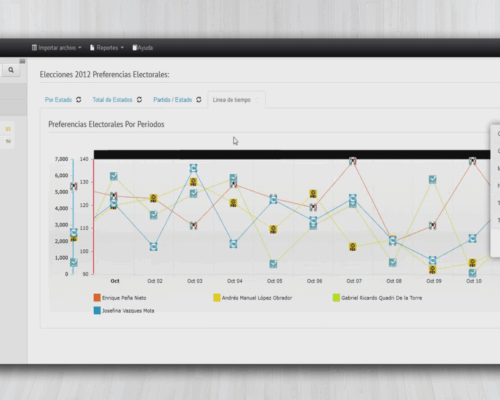Click yellow party marker at Oct 06
The width and height of the screenshot is (500, 400).
coord(313,194)
